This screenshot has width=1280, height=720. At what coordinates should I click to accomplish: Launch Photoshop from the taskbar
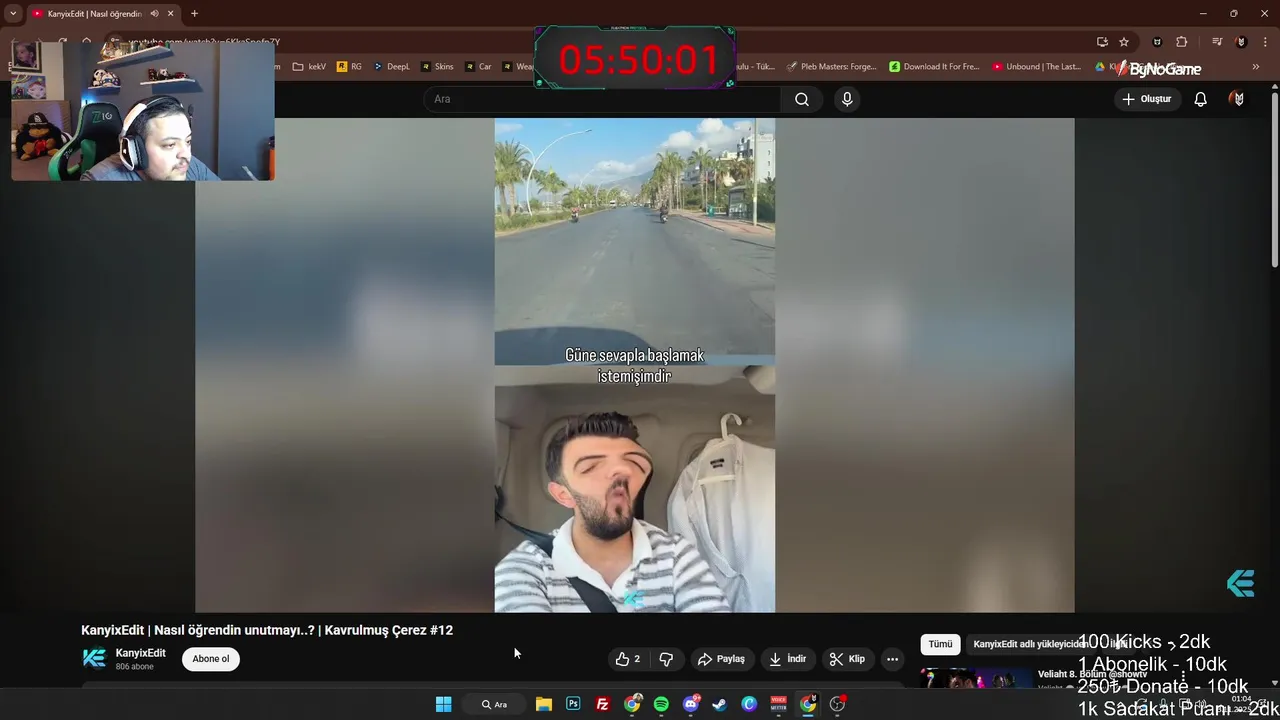[x=573, y=704]
